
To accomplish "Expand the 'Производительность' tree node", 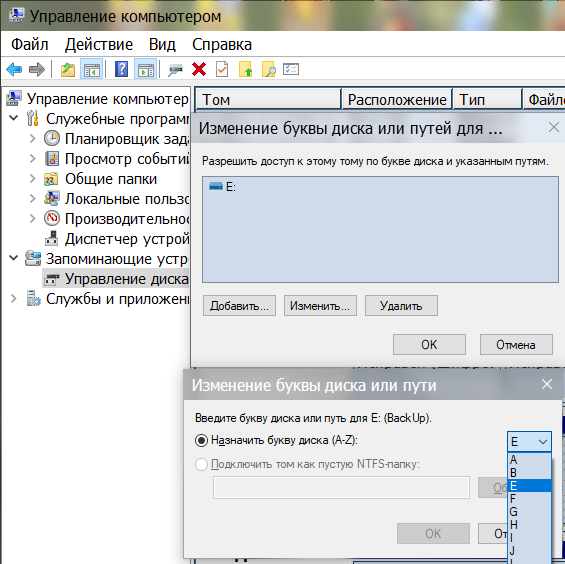I will (x=32, y=218).
